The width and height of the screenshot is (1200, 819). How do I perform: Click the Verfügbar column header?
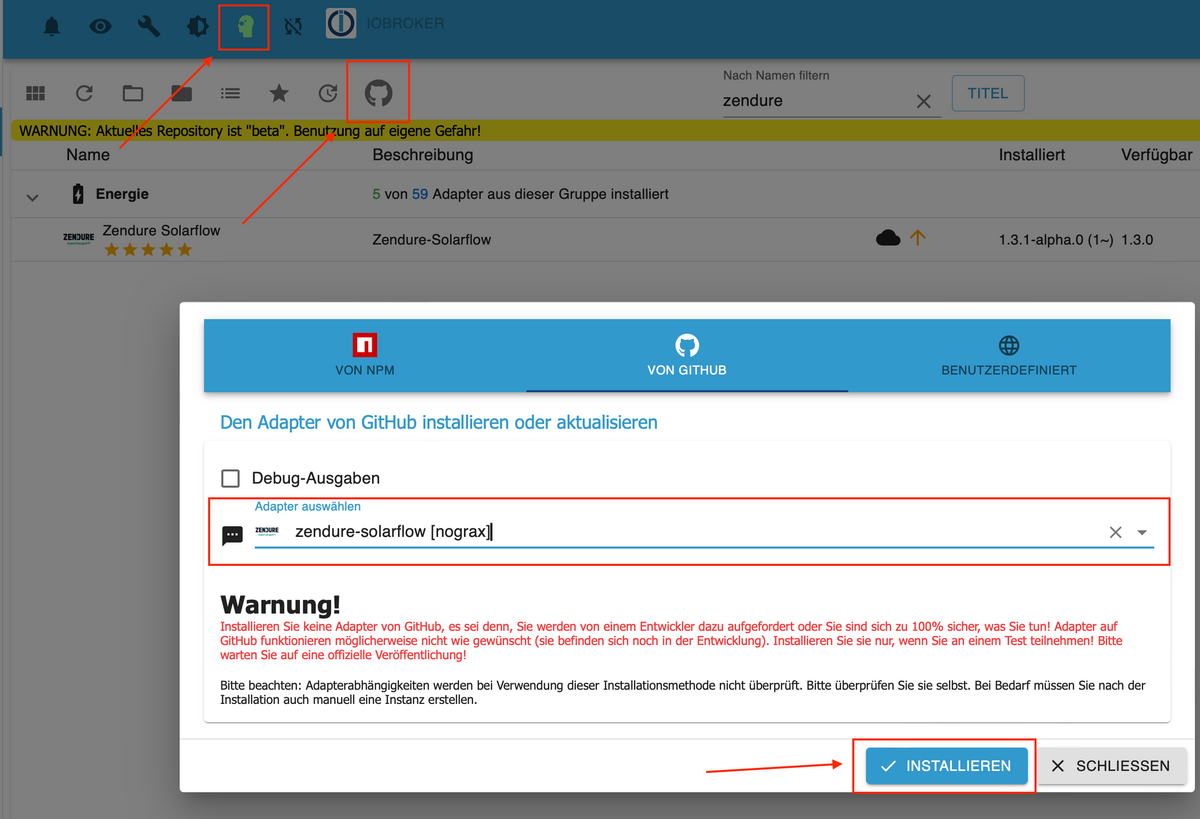(1156, 155)
